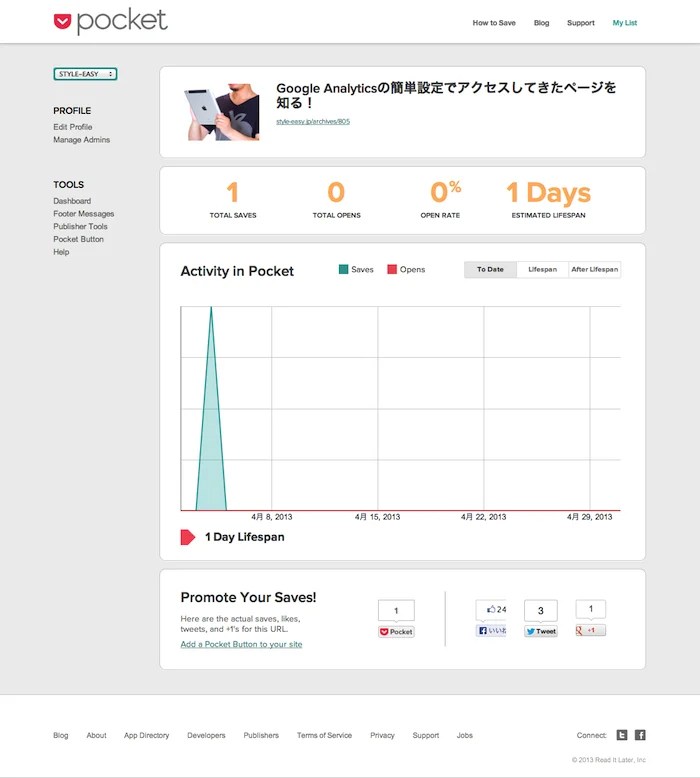Click the Google +1 count bubble
The image size is (700, 778).
pos(590,609)
